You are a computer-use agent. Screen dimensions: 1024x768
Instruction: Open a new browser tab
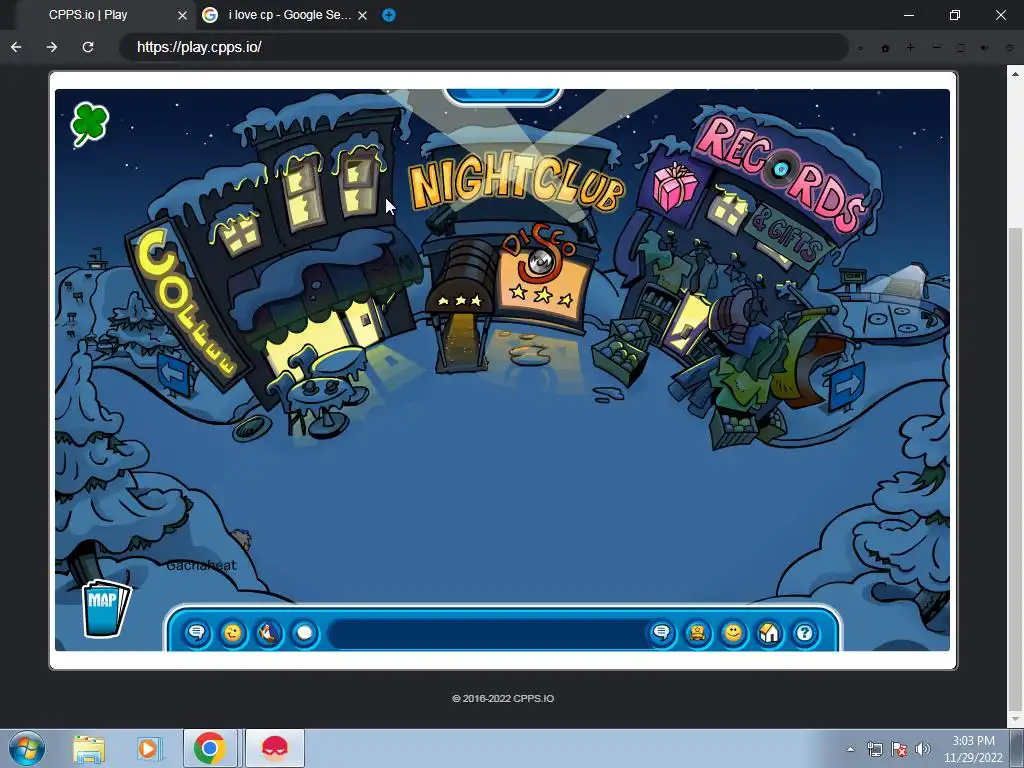[x=389, y=15]
